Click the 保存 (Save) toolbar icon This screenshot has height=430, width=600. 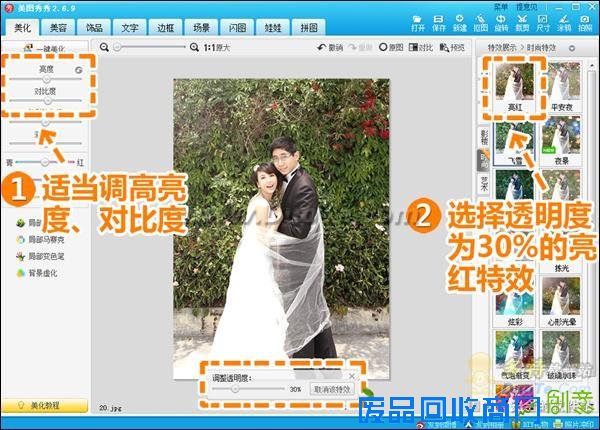pyautogui.click(x=439, y=25)
